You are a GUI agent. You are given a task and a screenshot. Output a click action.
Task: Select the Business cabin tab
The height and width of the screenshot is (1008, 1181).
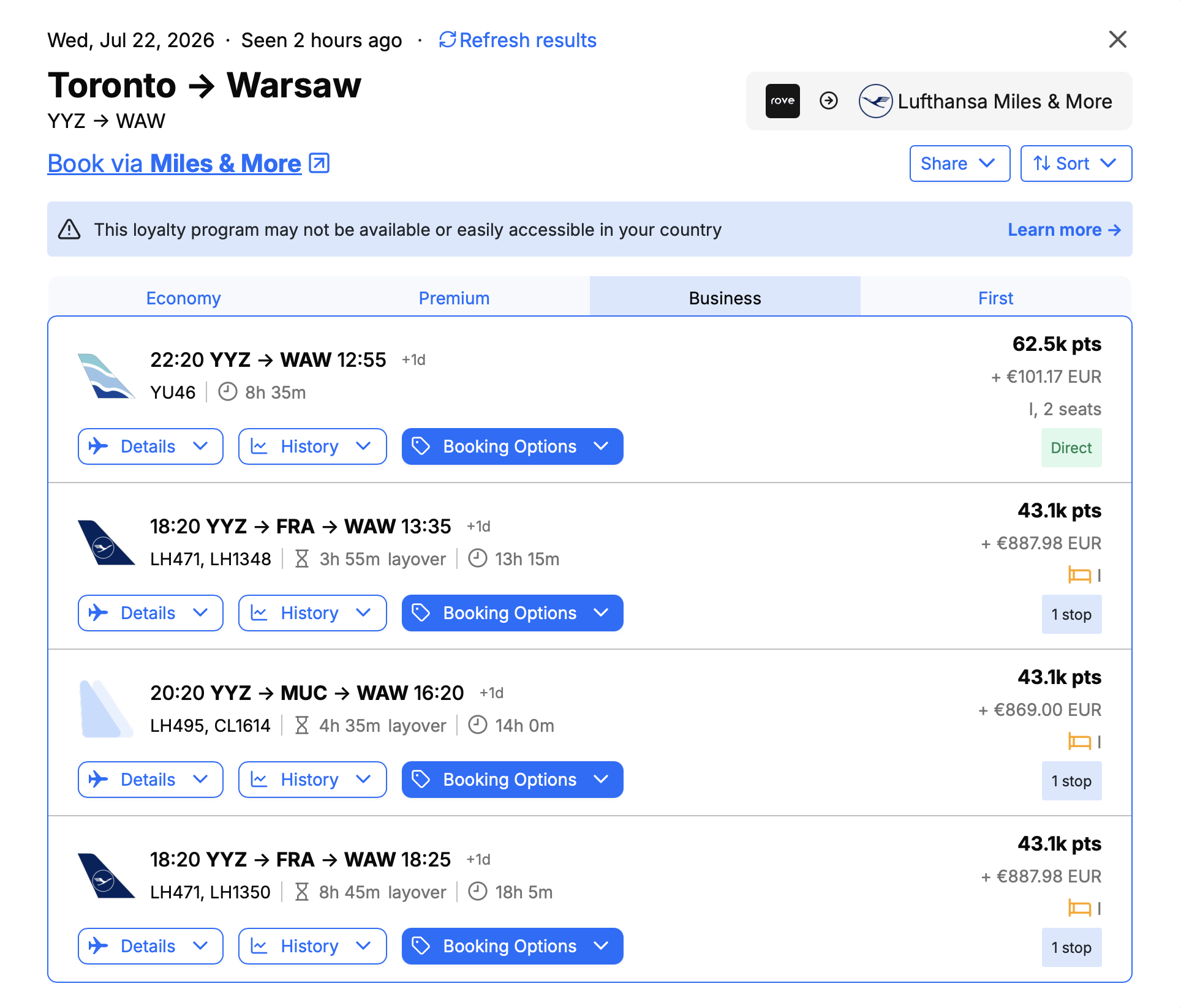point(725,298)
